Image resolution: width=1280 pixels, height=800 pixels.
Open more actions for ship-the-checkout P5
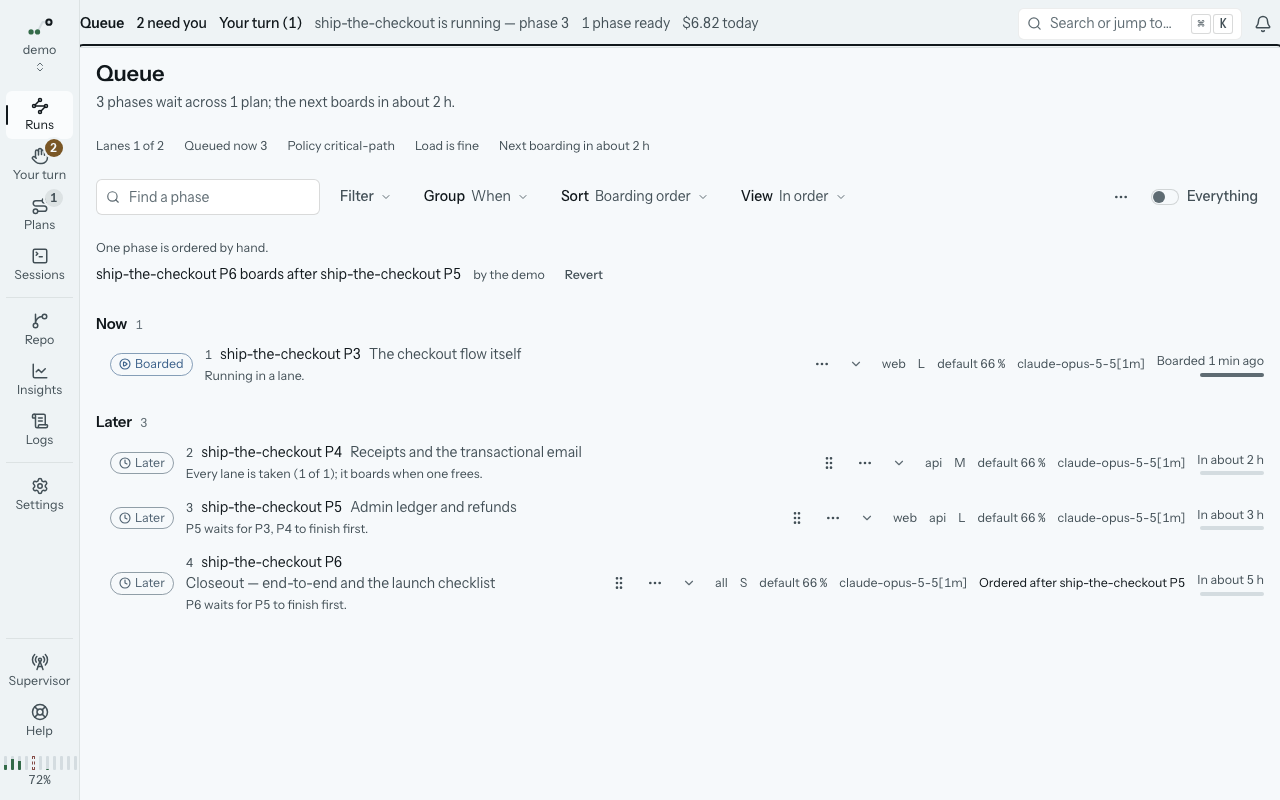[833, 518]
